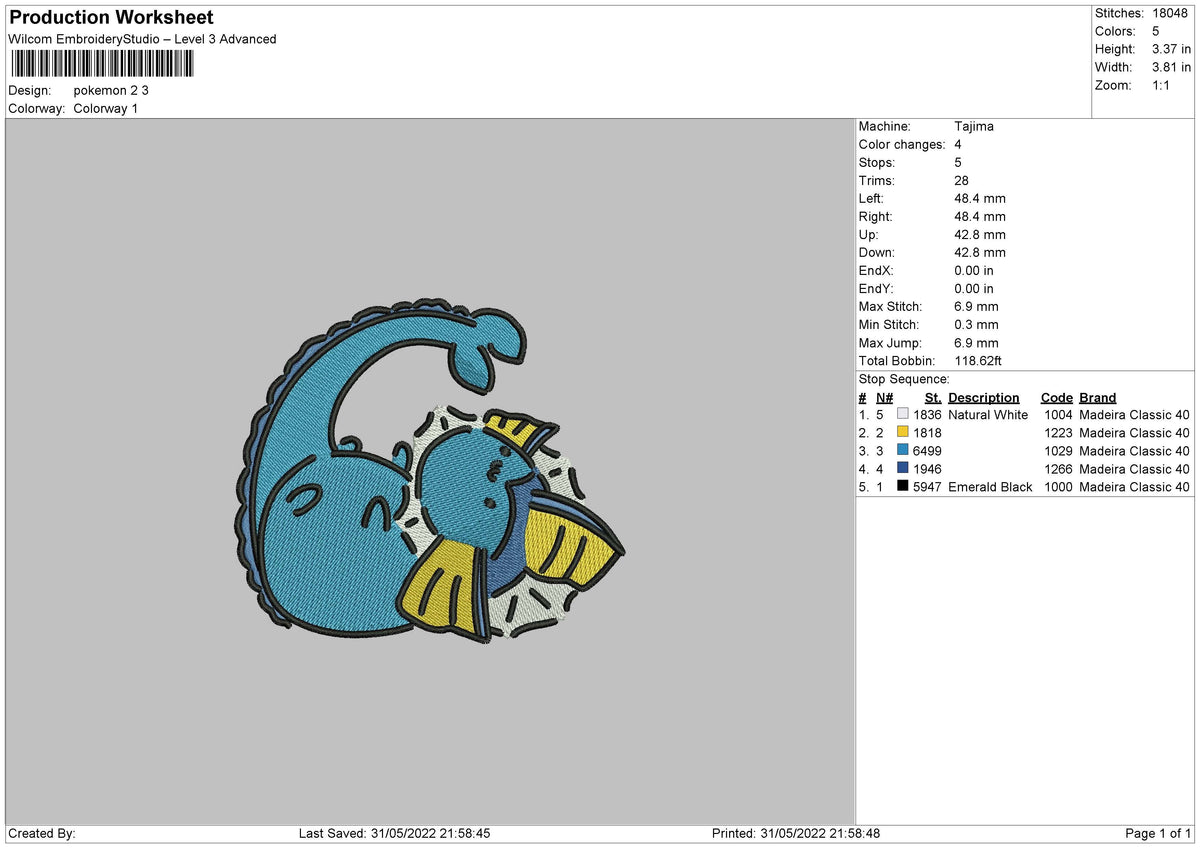
Task: Click design name 'pokemon 2 3'
Action: [111, 90]
